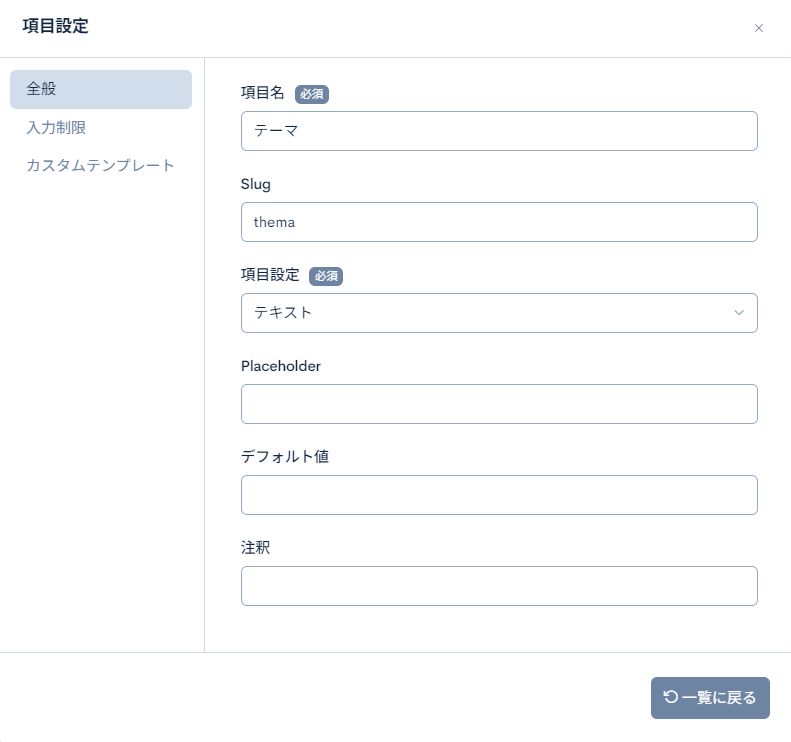Click the デフォルト値 label
Screen dimensions: 791x742
(x=285, y=457)
